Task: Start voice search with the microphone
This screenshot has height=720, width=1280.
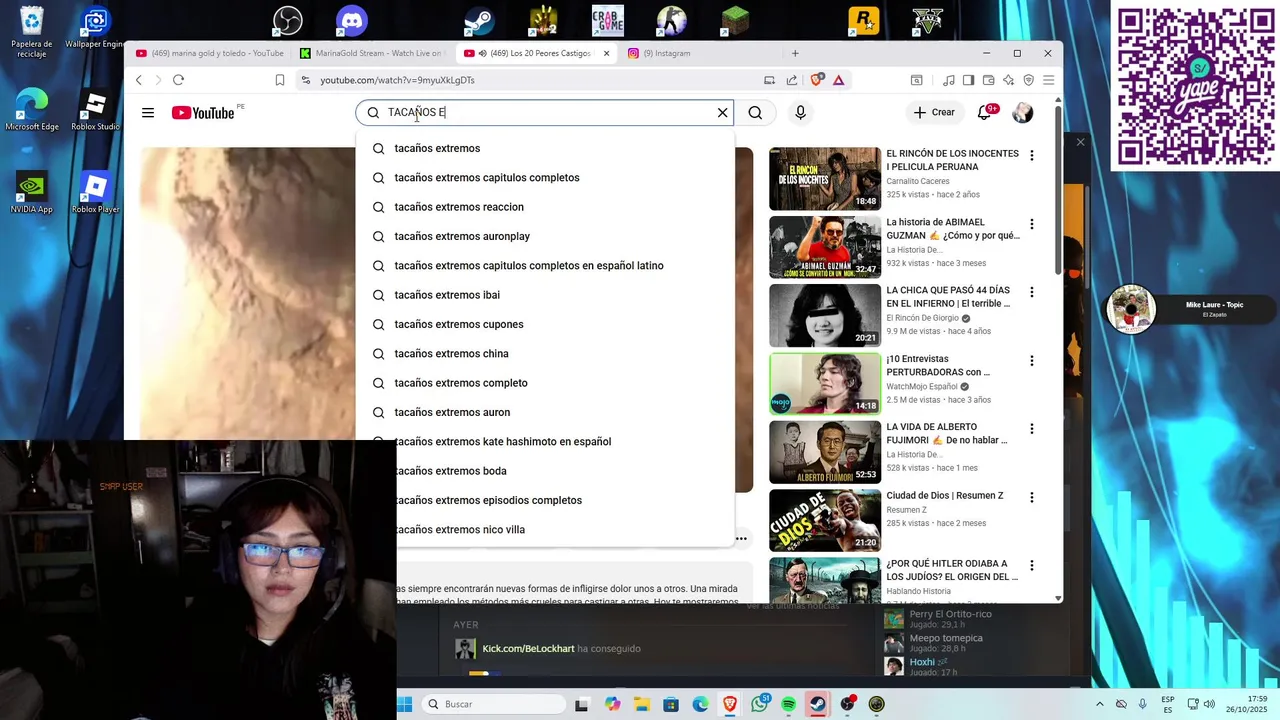Action: (x=800, y=113)
